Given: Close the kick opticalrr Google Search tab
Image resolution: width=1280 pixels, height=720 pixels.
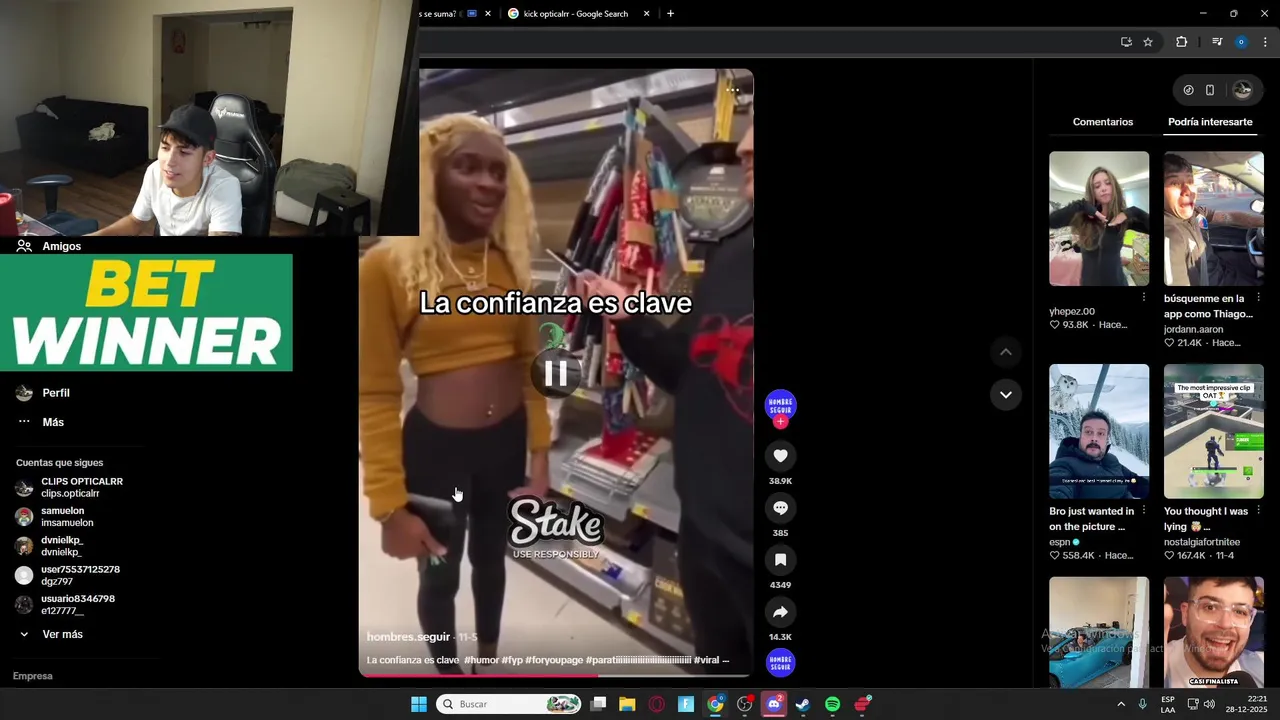Looking at the screenshot, I should pos(646,14).
